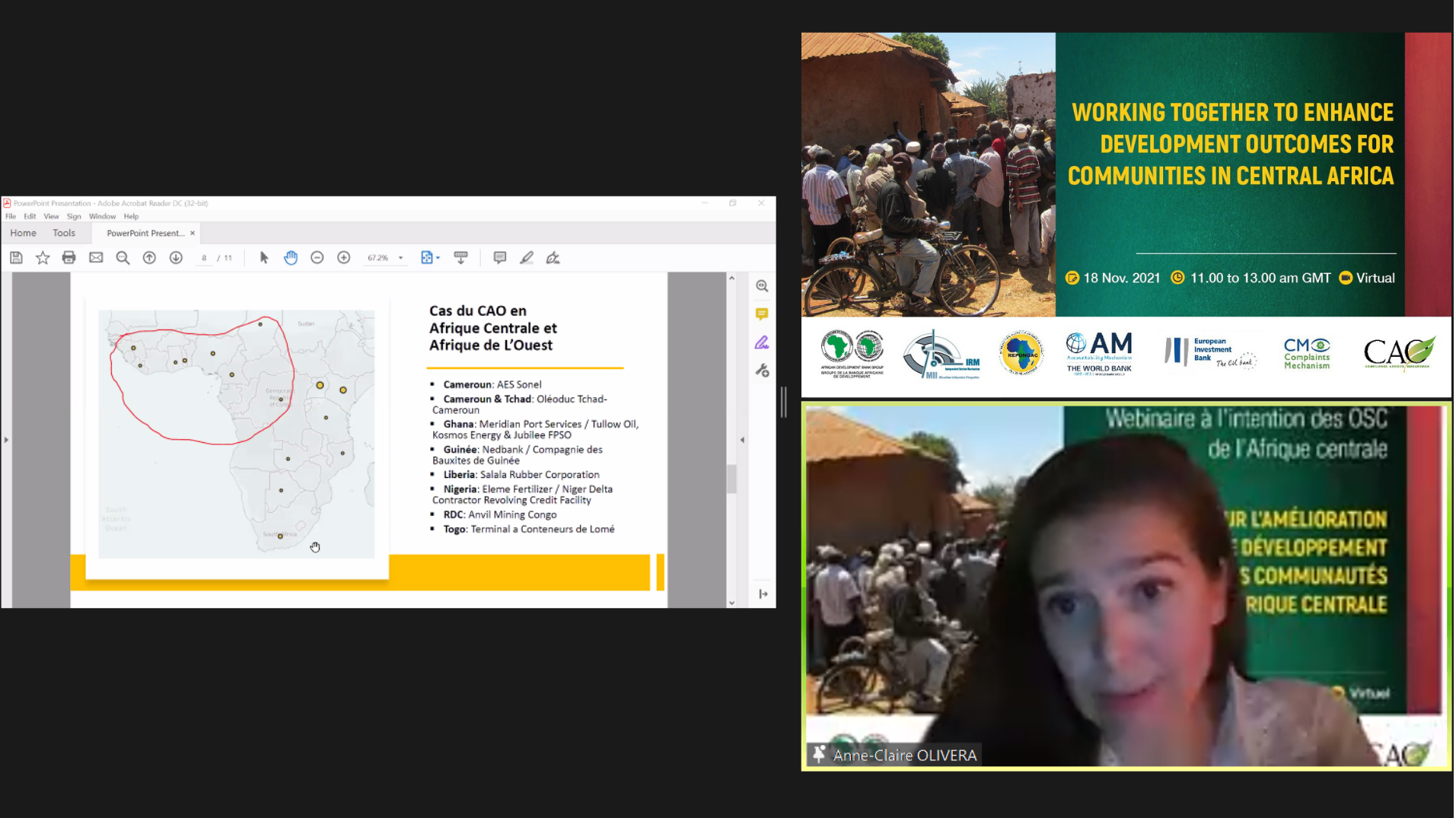This screenshot has width=1456, height=818.
Task: Click the pin icon beside Anne-Claire OLIVERA
Action: coord(819,755)
